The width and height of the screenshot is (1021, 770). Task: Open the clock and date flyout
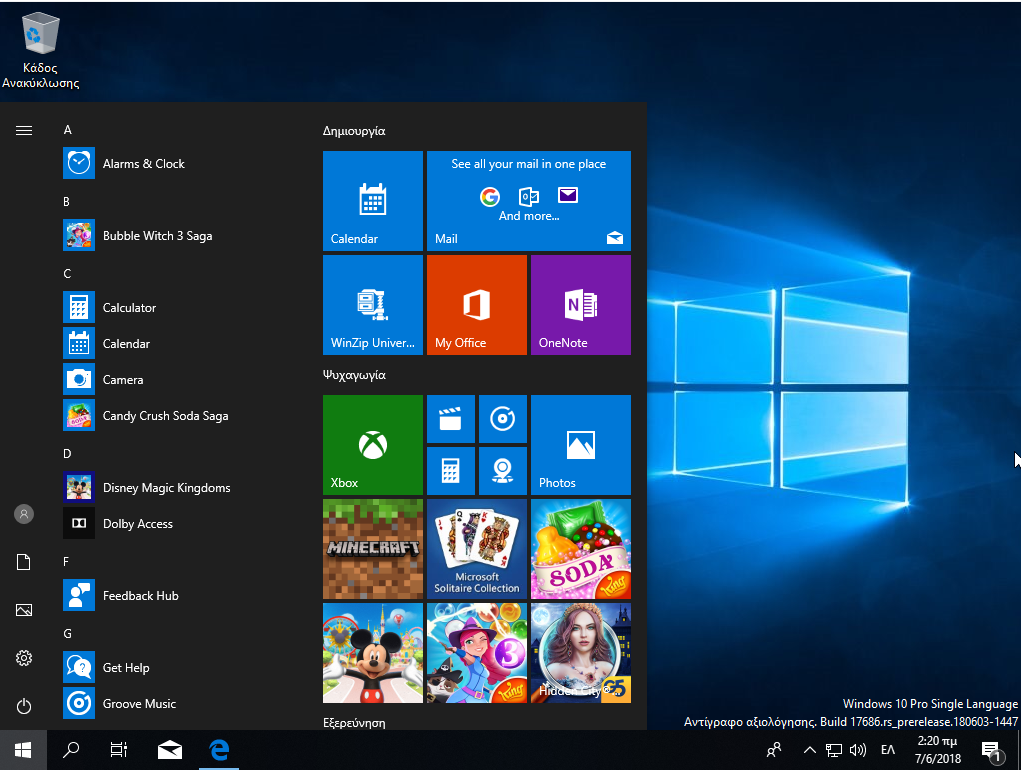938,750
